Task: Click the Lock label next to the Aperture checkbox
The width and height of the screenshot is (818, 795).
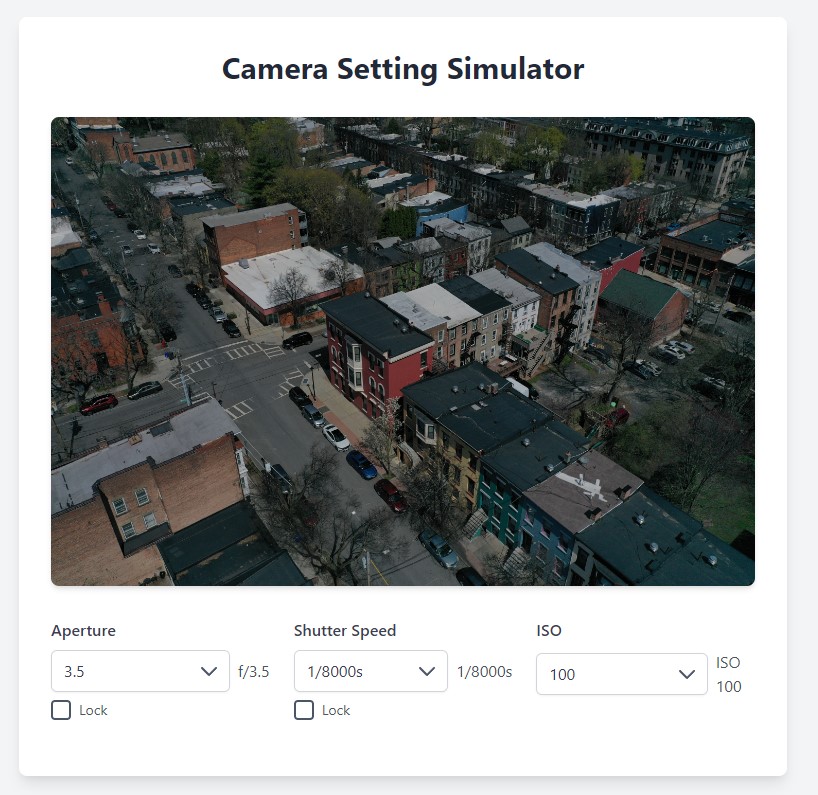Action: [x=94, y=710]
